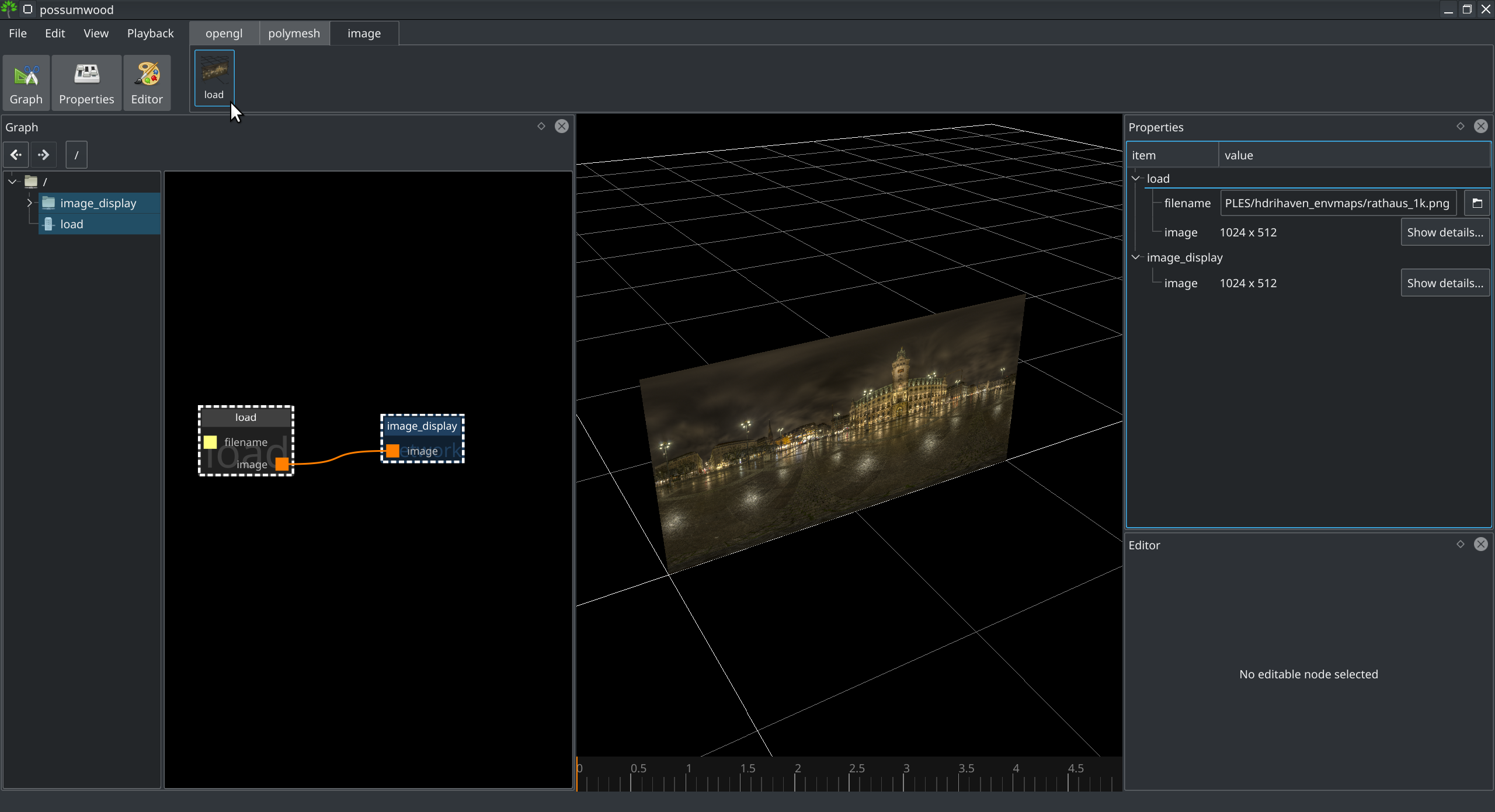Click the root slash breadcrumb in Graph panel
1495x812 pixels.
tap(76, 154)
